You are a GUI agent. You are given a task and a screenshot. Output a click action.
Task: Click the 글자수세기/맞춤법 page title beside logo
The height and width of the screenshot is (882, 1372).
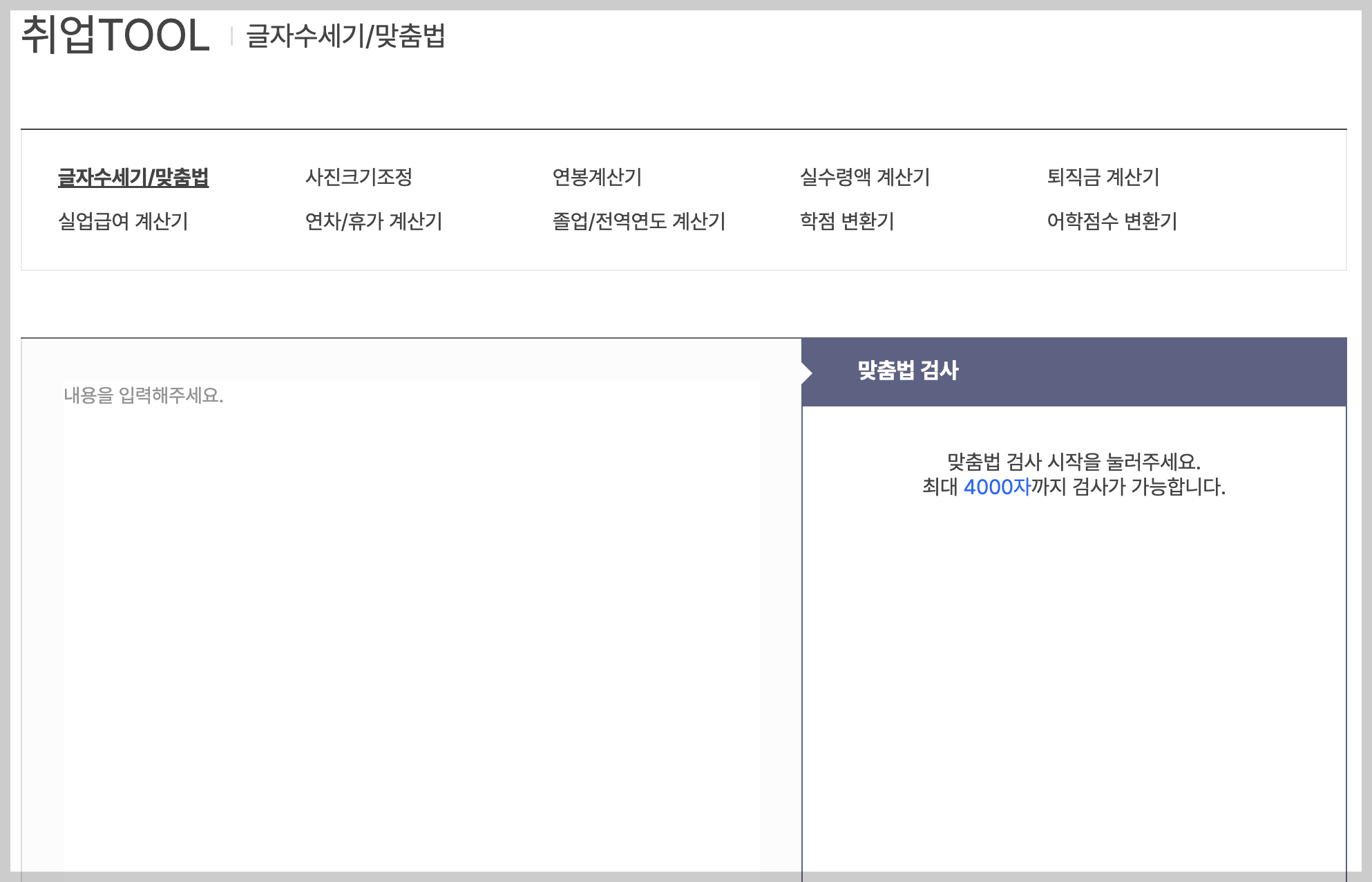click(345, 36)
